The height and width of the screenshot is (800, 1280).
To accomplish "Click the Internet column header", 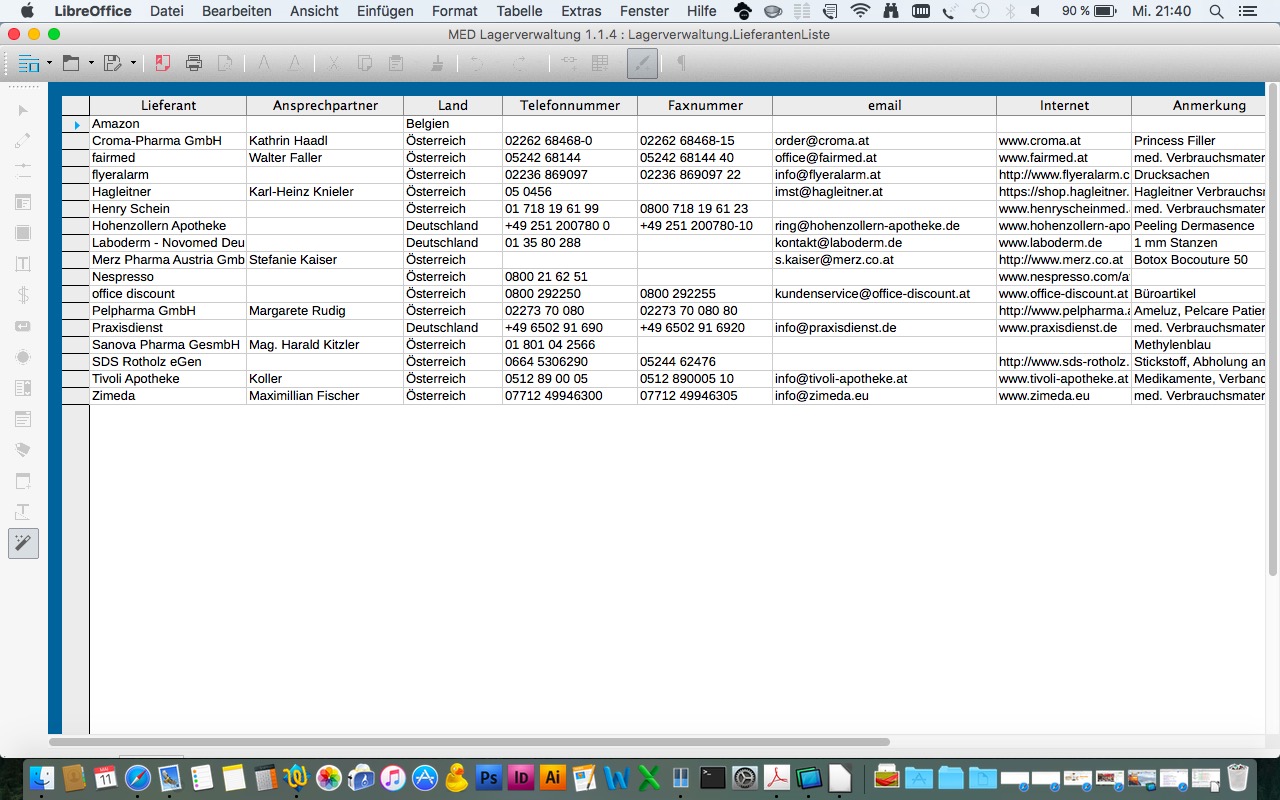I will click(1064, 105).
